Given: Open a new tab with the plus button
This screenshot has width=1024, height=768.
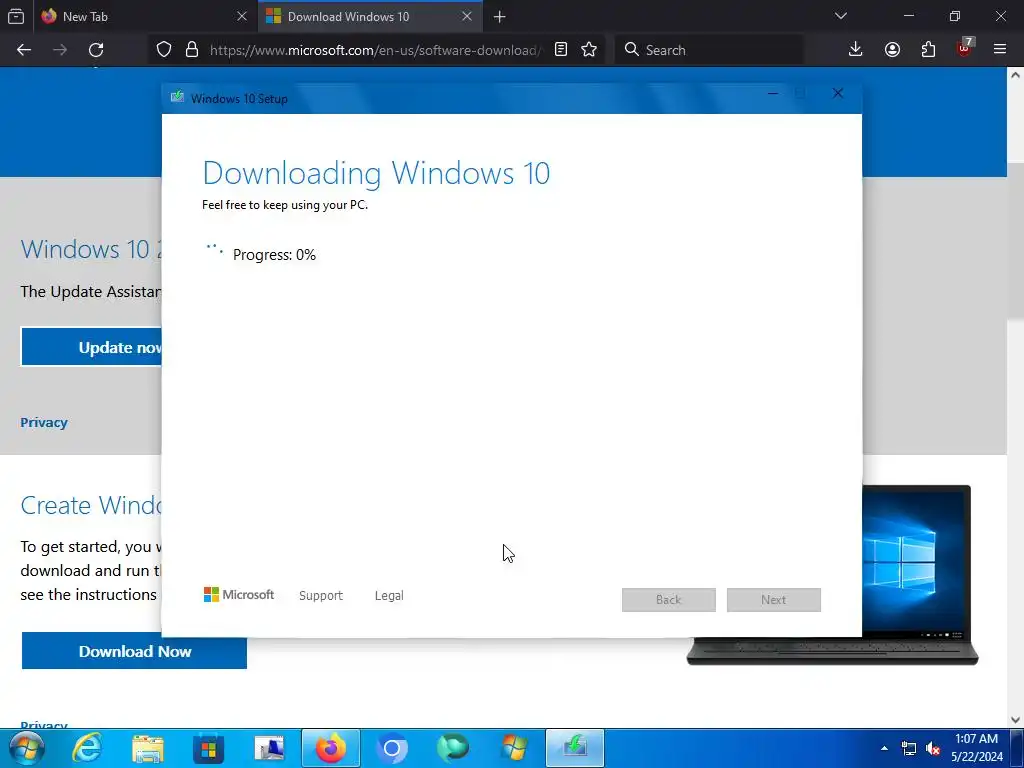Looking at the screenshot, I should [x=500, y=17].
